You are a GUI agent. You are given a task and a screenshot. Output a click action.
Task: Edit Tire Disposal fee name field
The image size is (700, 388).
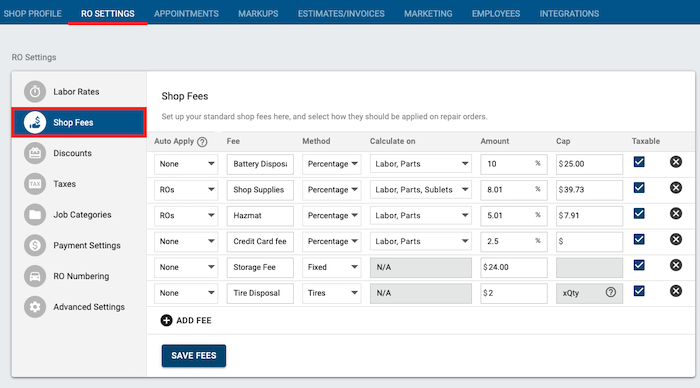[x=260, y=293]
